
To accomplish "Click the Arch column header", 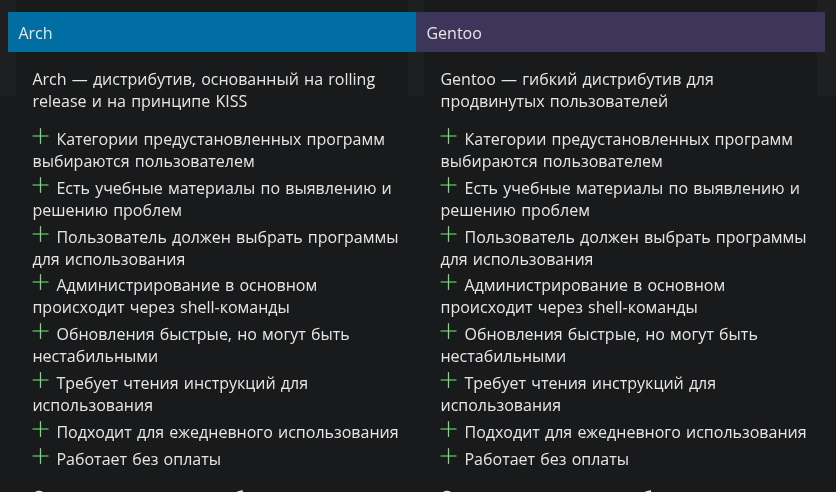I will 211,33.
